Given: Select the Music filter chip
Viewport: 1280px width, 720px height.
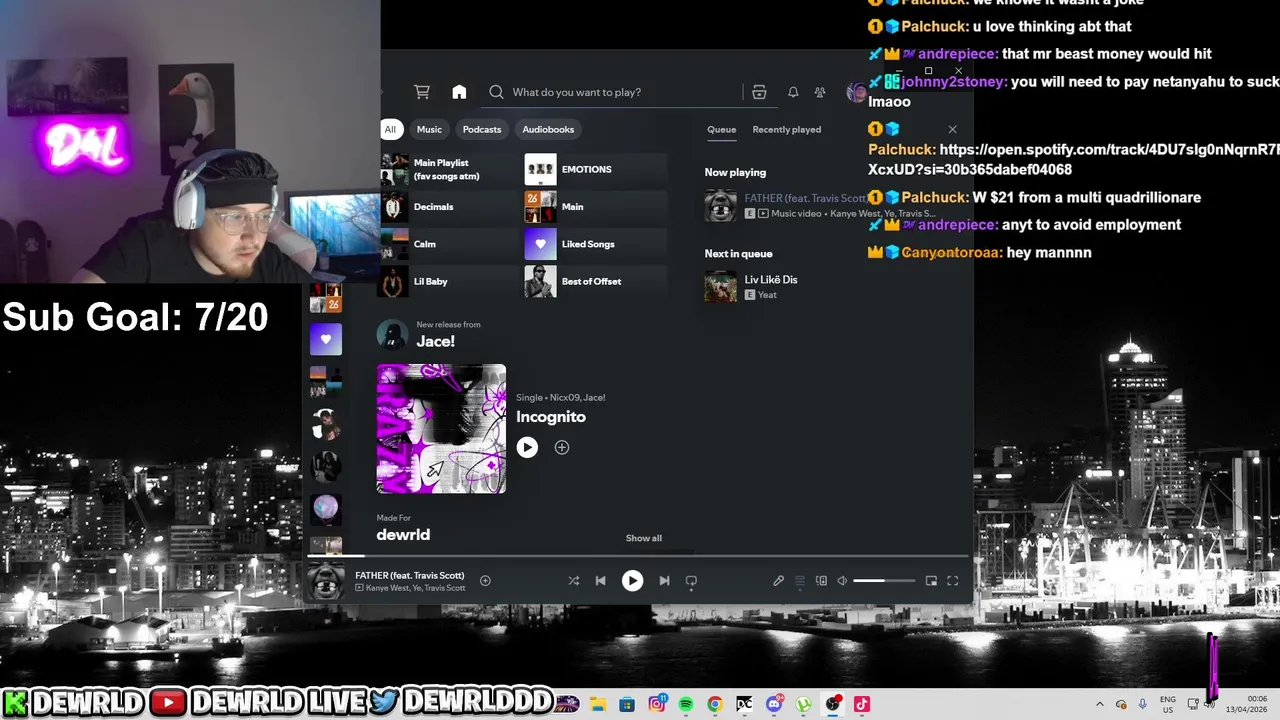Looking at the screenshot, I should coord(429,129).
